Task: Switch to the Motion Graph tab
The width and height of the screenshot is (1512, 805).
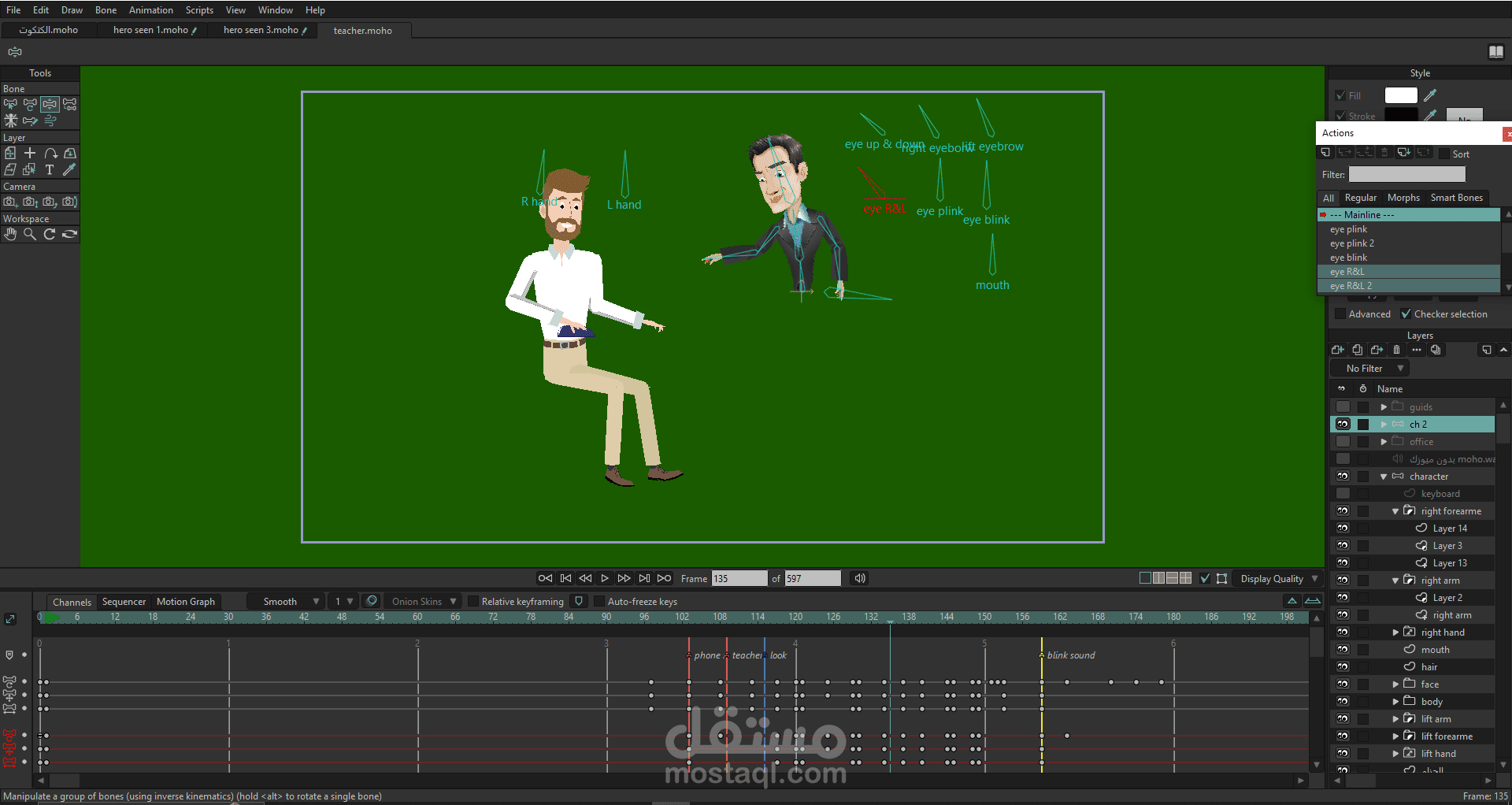Action: click(186, 601)
